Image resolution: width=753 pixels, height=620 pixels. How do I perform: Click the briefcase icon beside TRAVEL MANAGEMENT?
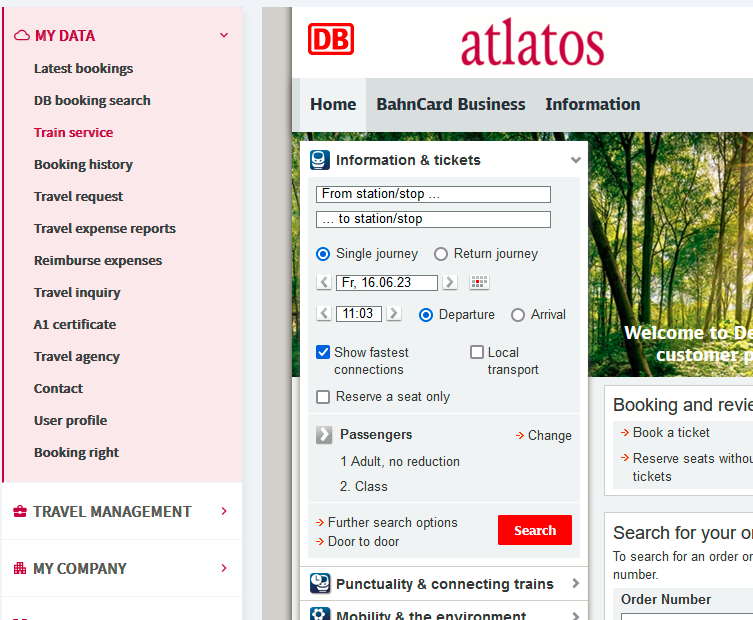pos(20,511)
